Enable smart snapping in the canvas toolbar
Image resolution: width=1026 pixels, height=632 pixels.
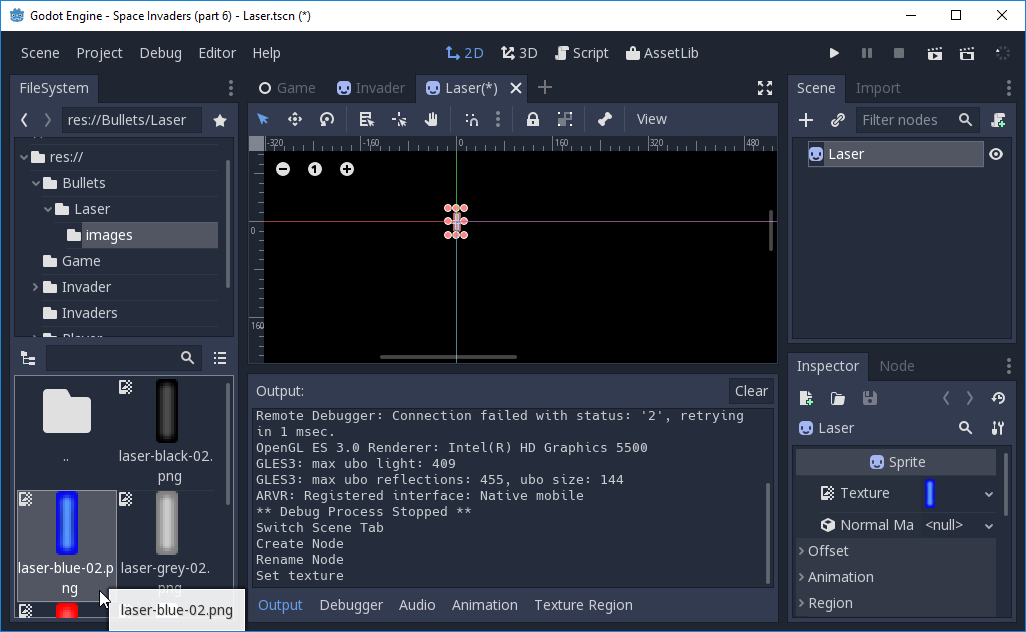coord(472,119)
